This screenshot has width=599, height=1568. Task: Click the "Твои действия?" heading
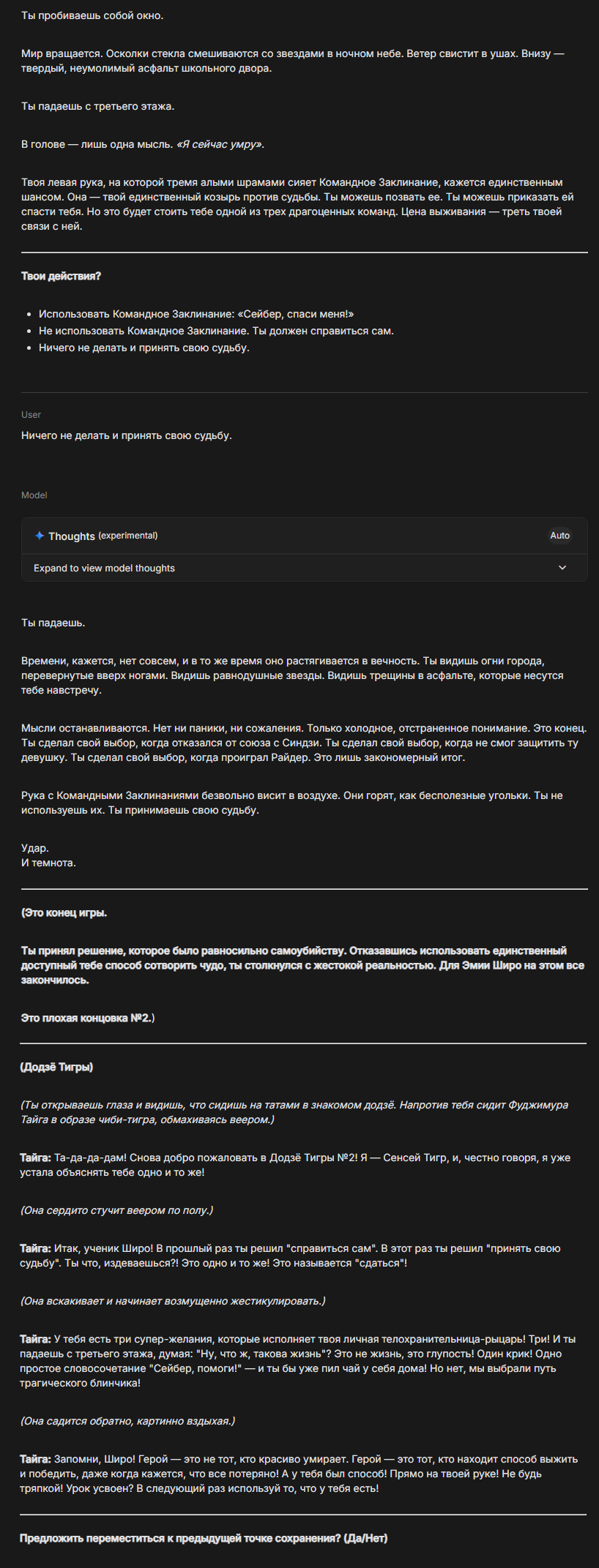(61, 276)
